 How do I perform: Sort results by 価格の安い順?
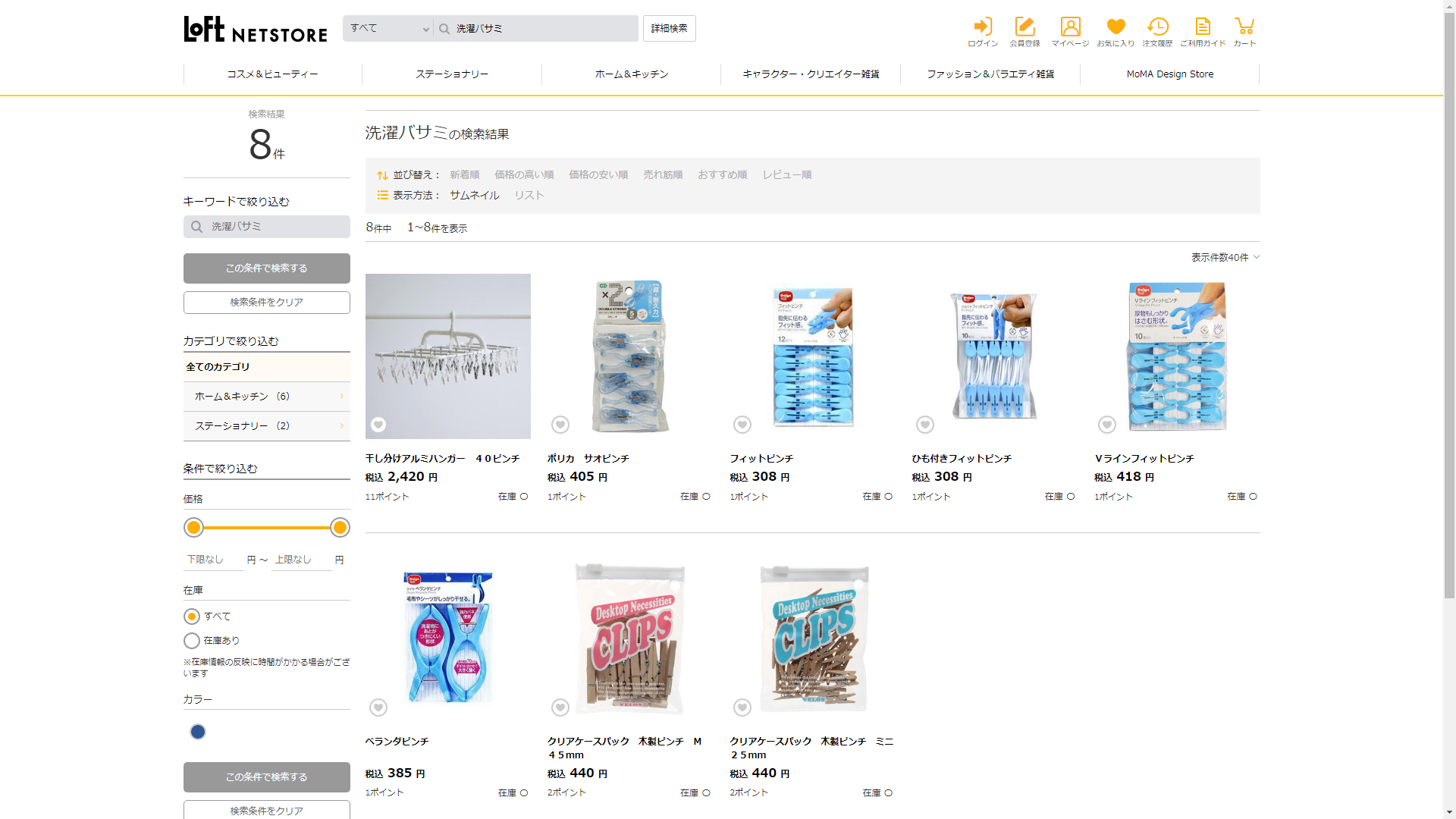[x=598, y=175]
